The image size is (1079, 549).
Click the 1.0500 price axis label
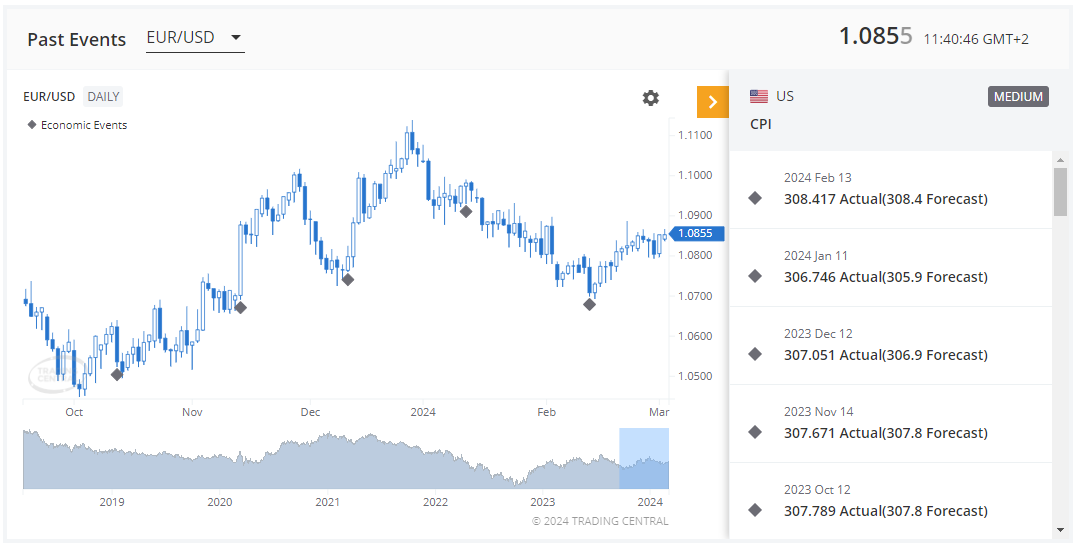click(695, 376)
